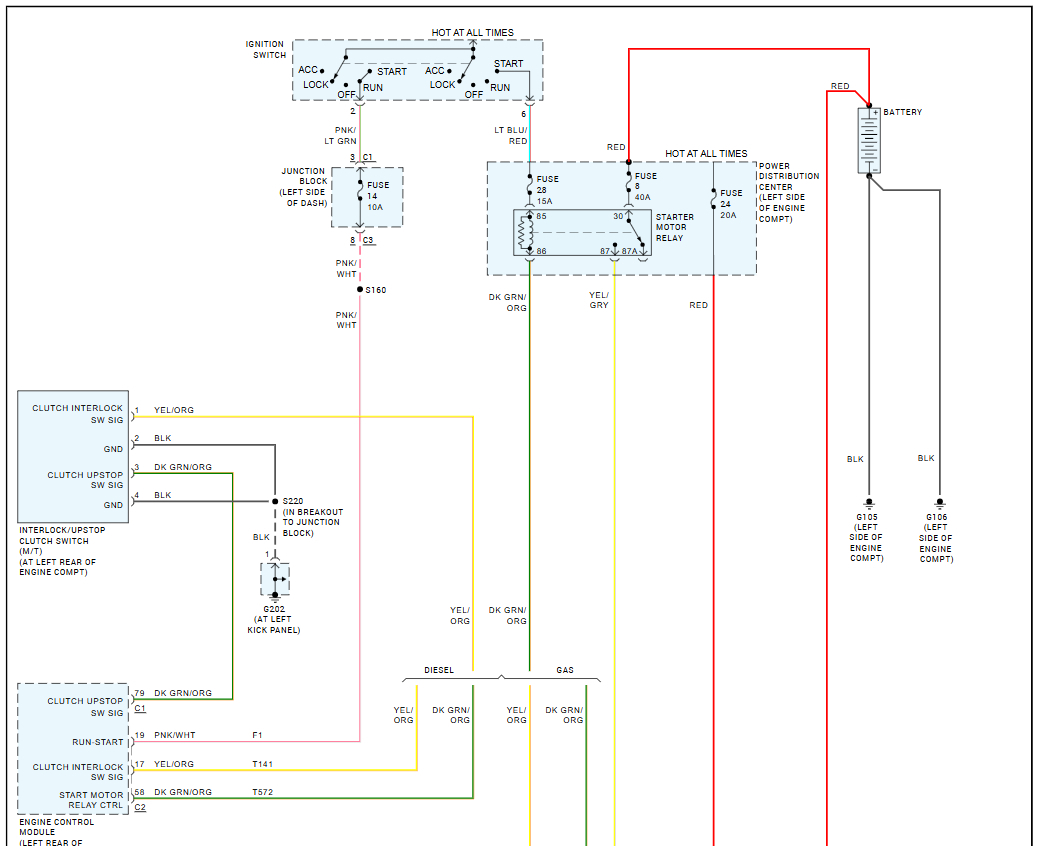The height and width of the screenshot is (846, 1042).
Task: Click the G105 ground label
Action: [867, 517]
